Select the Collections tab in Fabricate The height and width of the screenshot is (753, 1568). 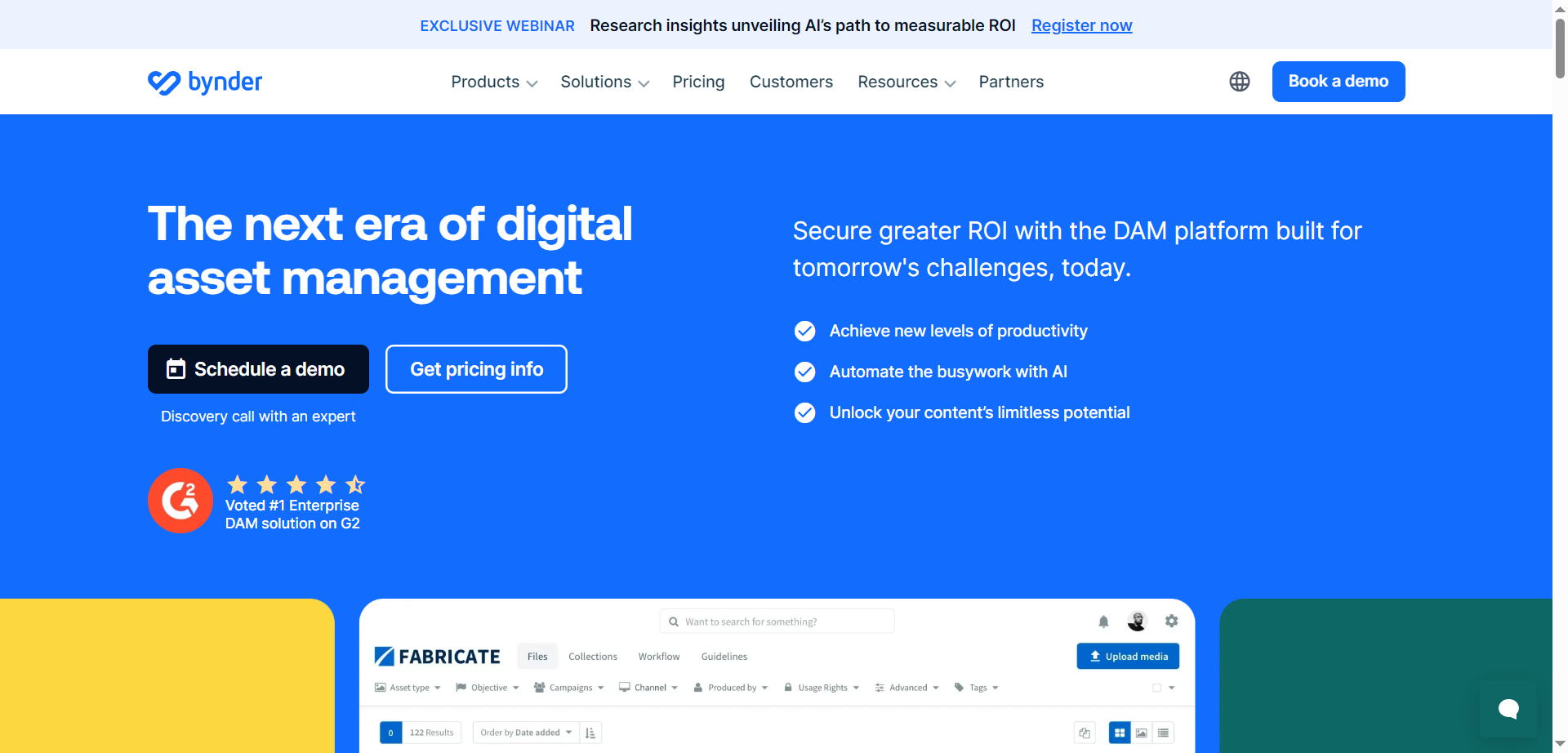pyautogui.click(x=593, y=657)
